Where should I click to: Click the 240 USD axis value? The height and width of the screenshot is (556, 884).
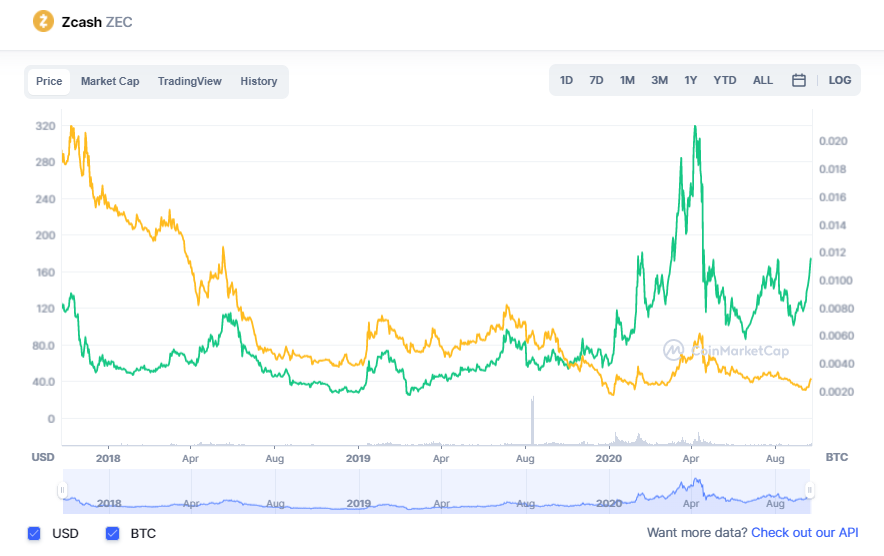pyautogui.click(x=45, y=199)
